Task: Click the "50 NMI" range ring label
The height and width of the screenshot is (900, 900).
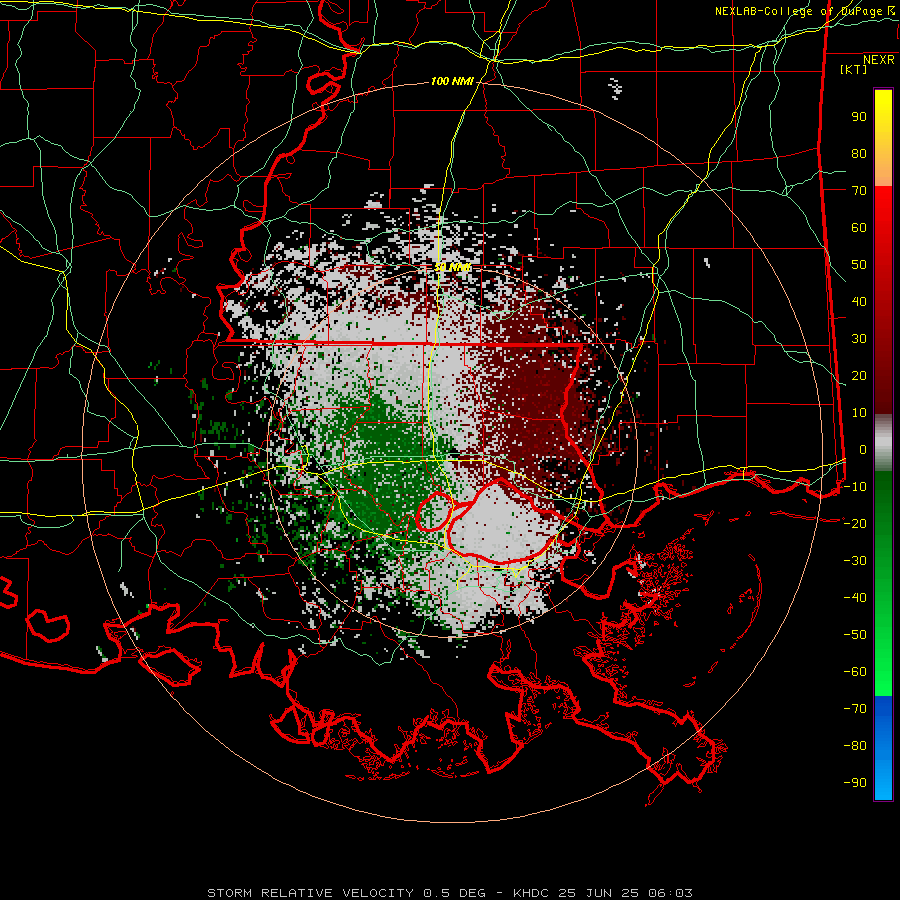Action: [x=452, y=267]
